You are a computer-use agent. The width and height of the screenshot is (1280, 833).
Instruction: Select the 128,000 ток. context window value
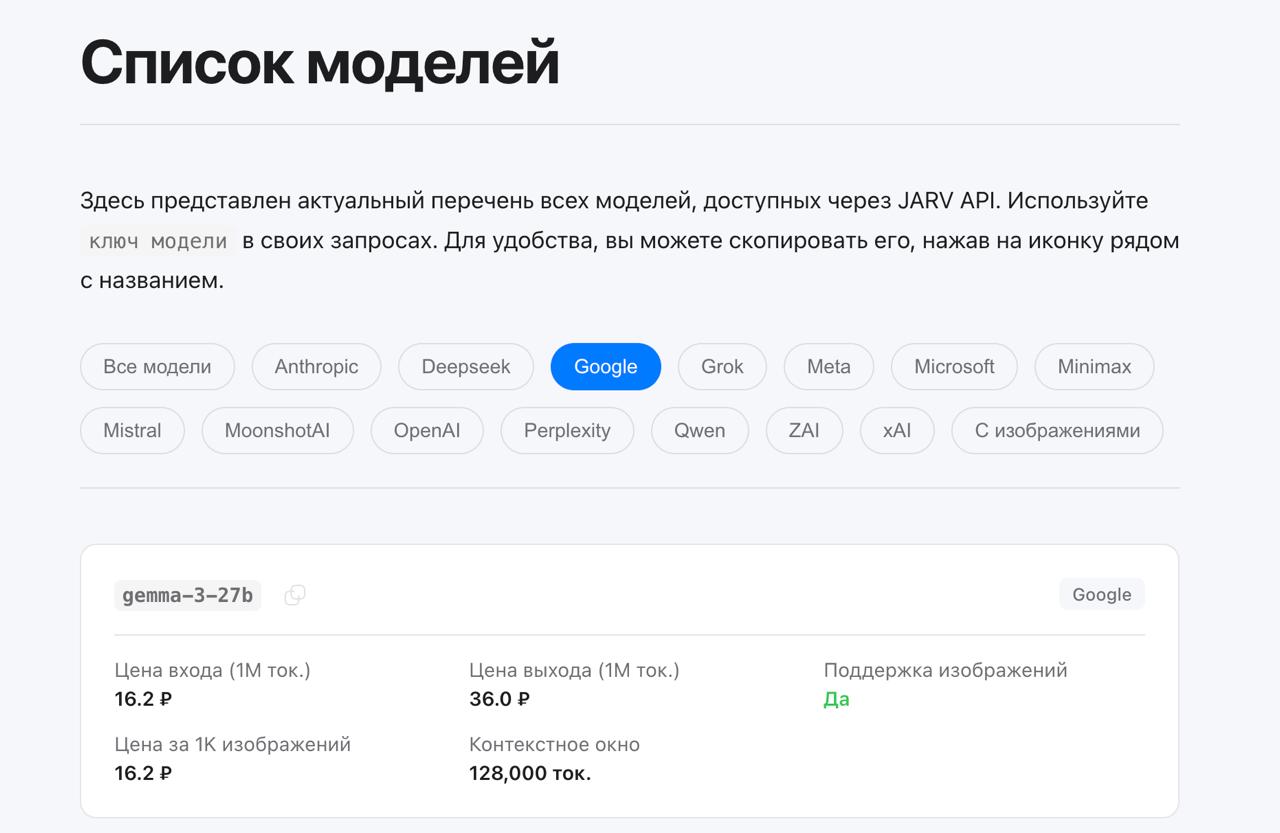[x=530, y=773]
